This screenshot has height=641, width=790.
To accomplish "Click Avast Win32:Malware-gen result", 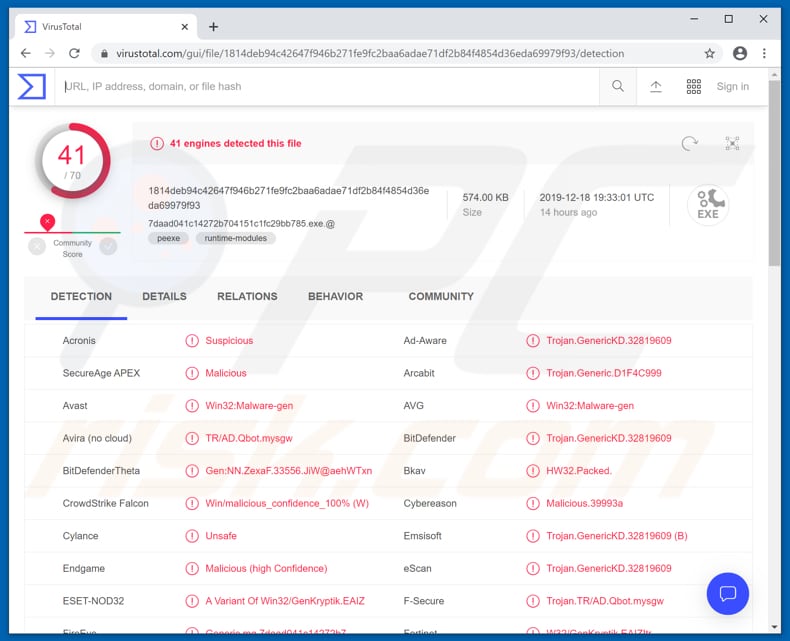I will point(249,406).
